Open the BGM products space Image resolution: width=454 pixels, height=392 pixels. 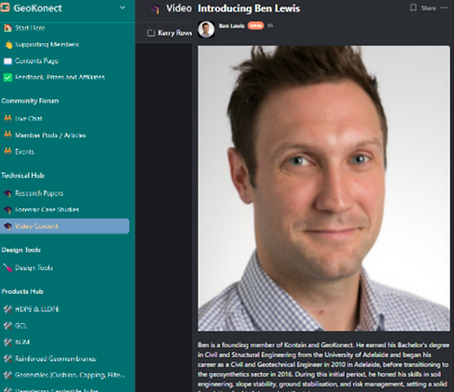[22, 342]
